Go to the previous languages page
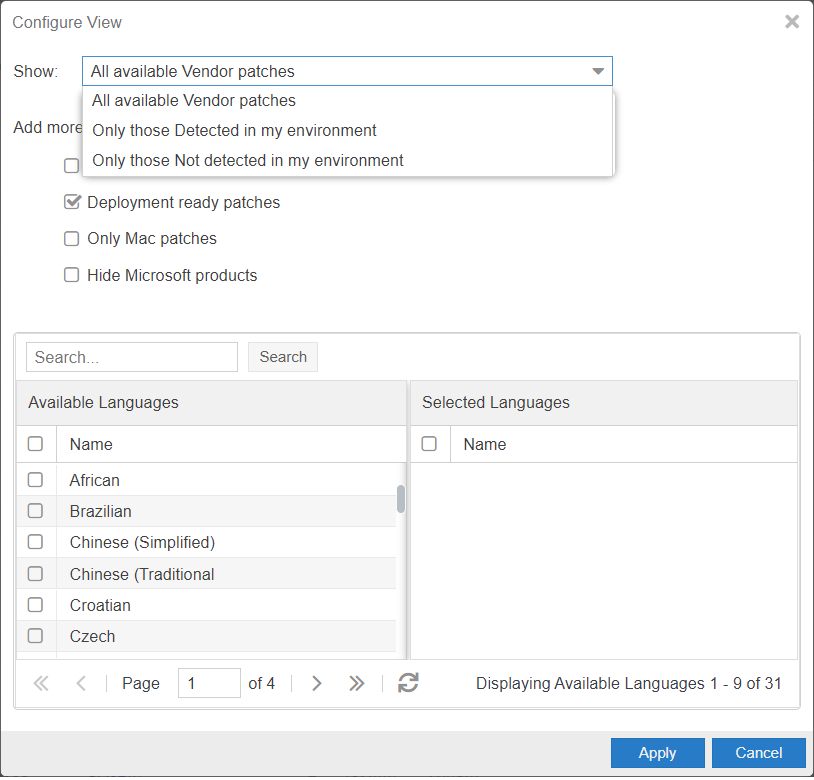The width and height of the screenshot is (814, 780). click(80, 683)
